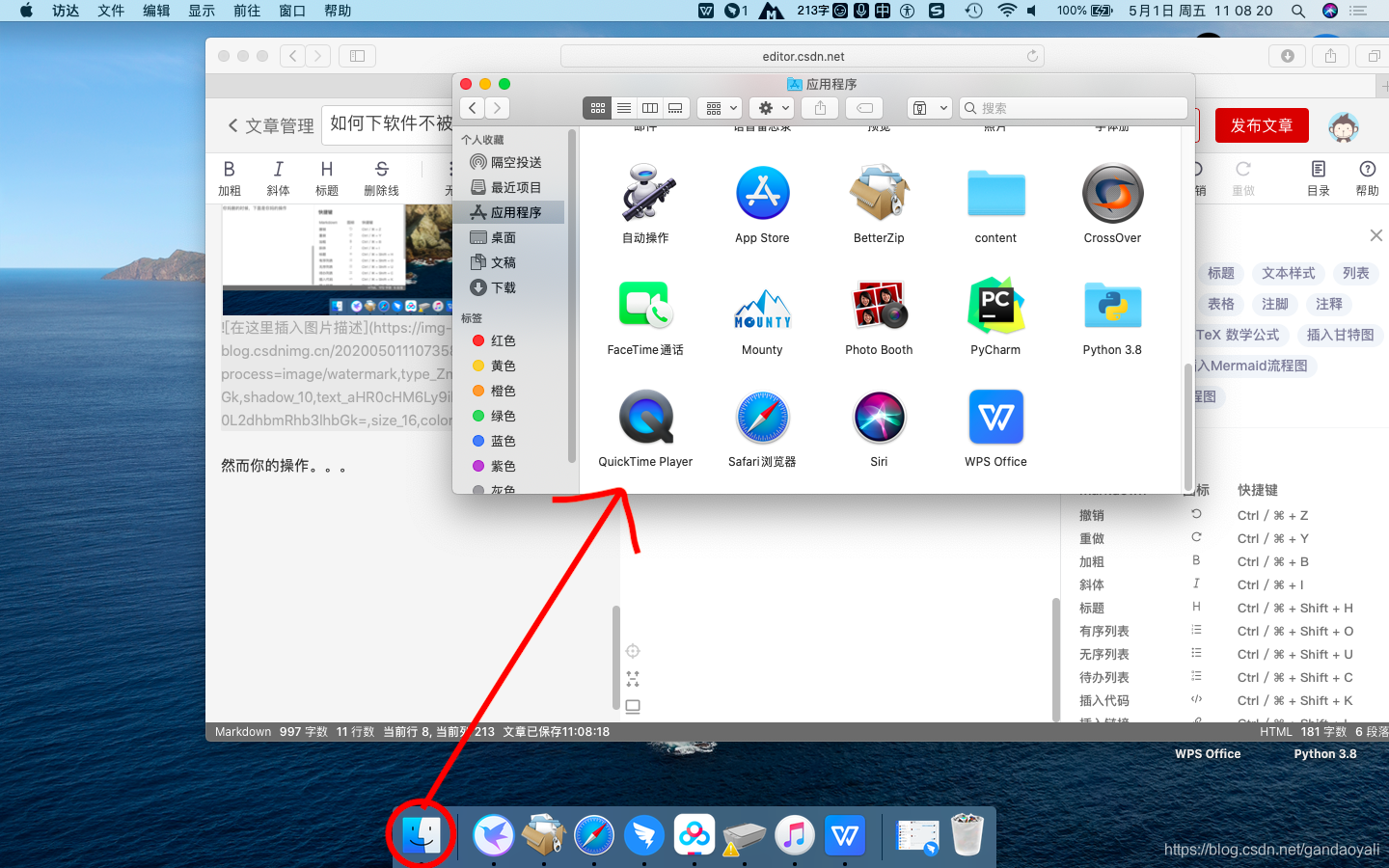Switch Finder to list view
1389x868 pixels.
(624, 108)
